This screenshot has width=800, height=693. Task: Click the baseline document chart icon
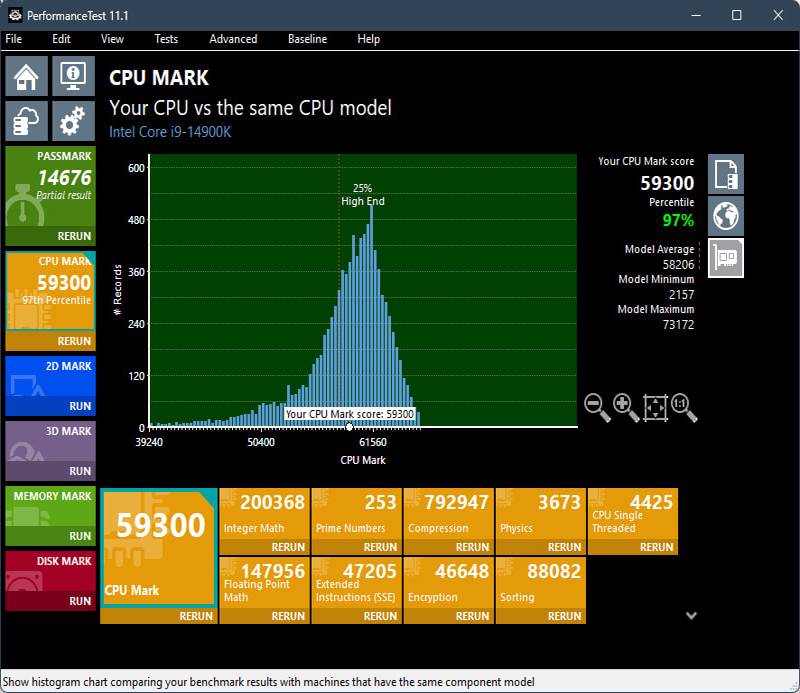coord(726,174)
